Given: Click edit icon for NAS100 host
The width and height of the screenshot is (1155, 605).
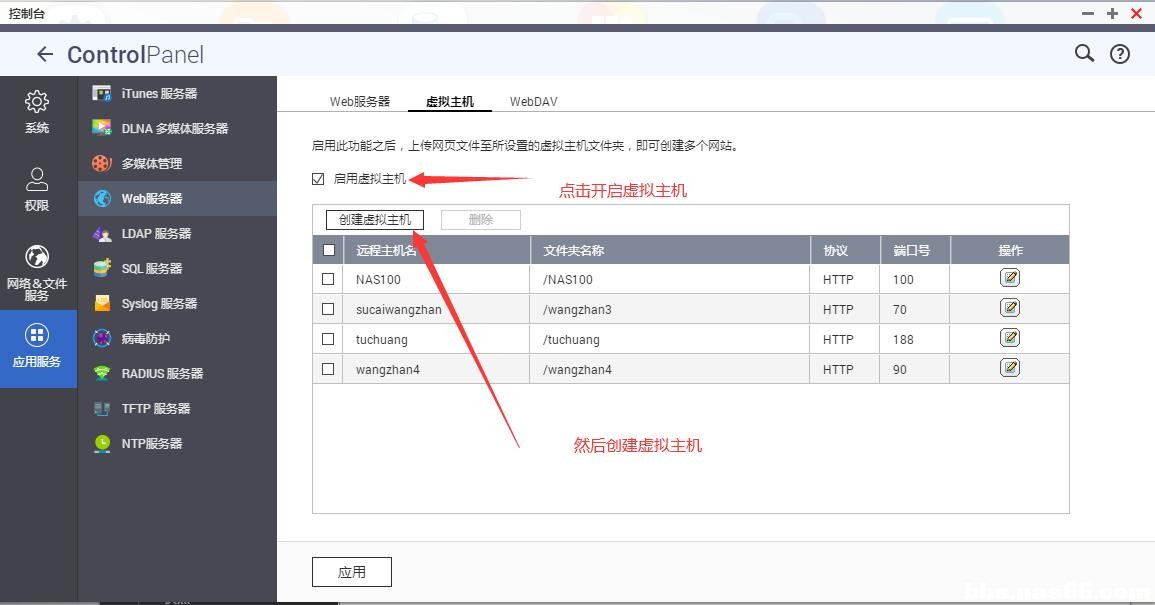Looking at the screenshot, I should click(x=1010, y=278).
